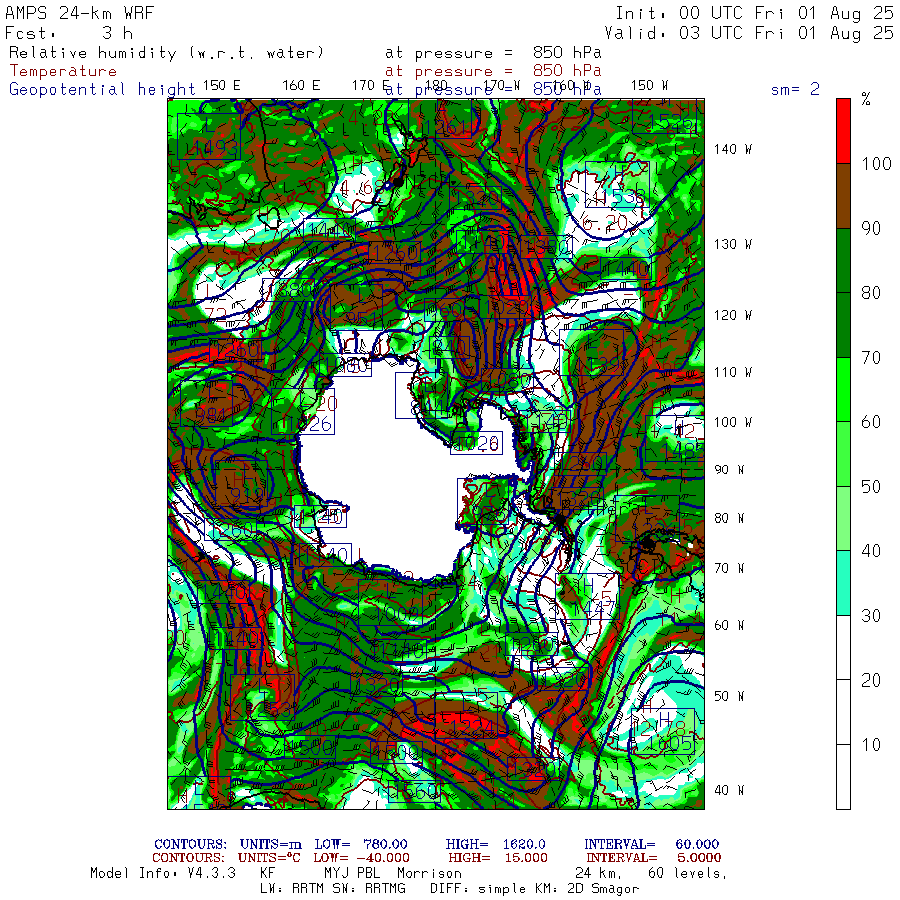Click the '%' unit above the color bar
This screenshot has width=900, height=900.
pos(866,99)
